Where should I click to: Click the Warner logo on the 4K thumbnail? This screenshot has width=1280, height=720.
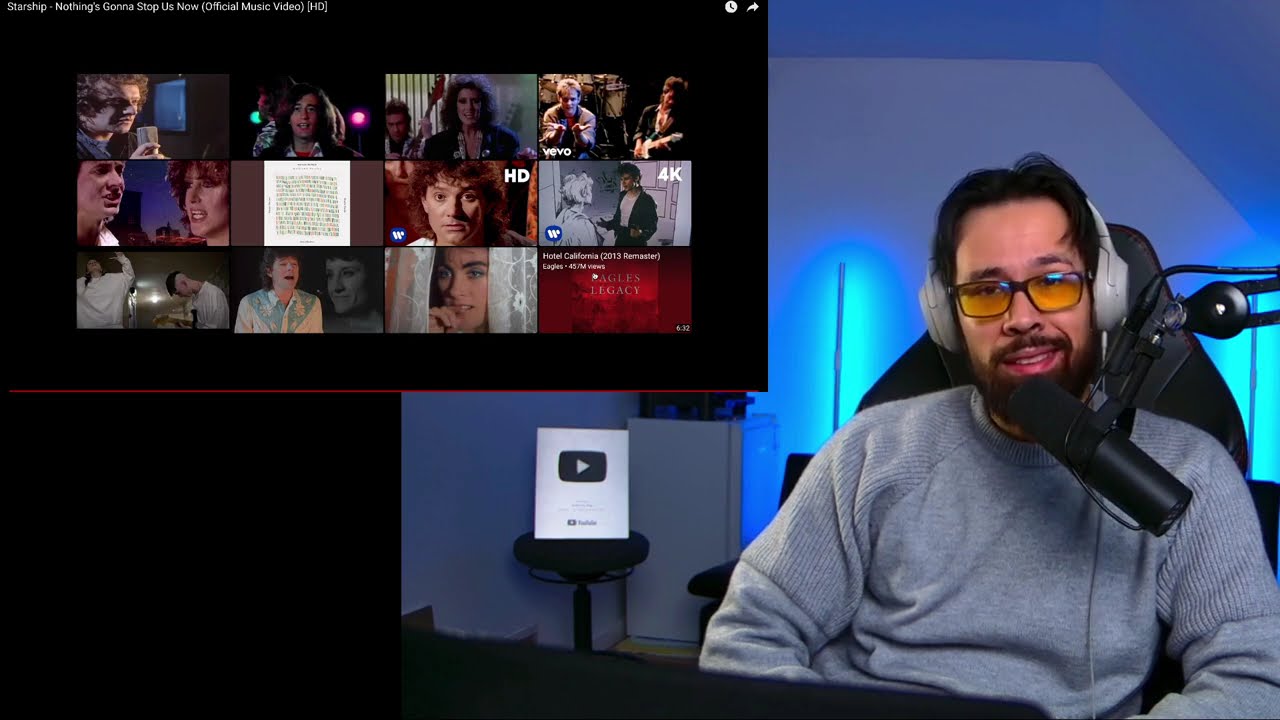(553, 234)
